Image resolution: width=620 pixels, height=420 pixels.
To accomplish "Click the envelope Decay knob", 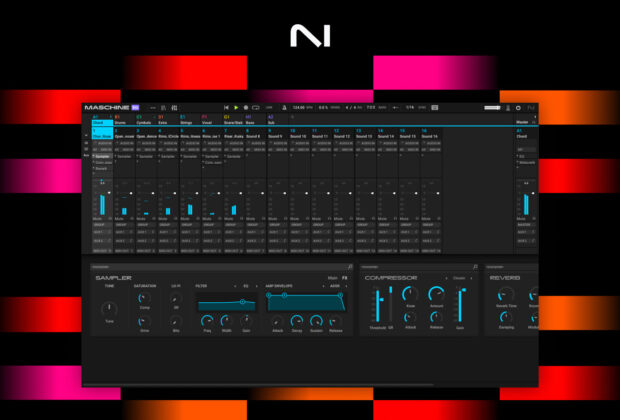I will (297, 321).
